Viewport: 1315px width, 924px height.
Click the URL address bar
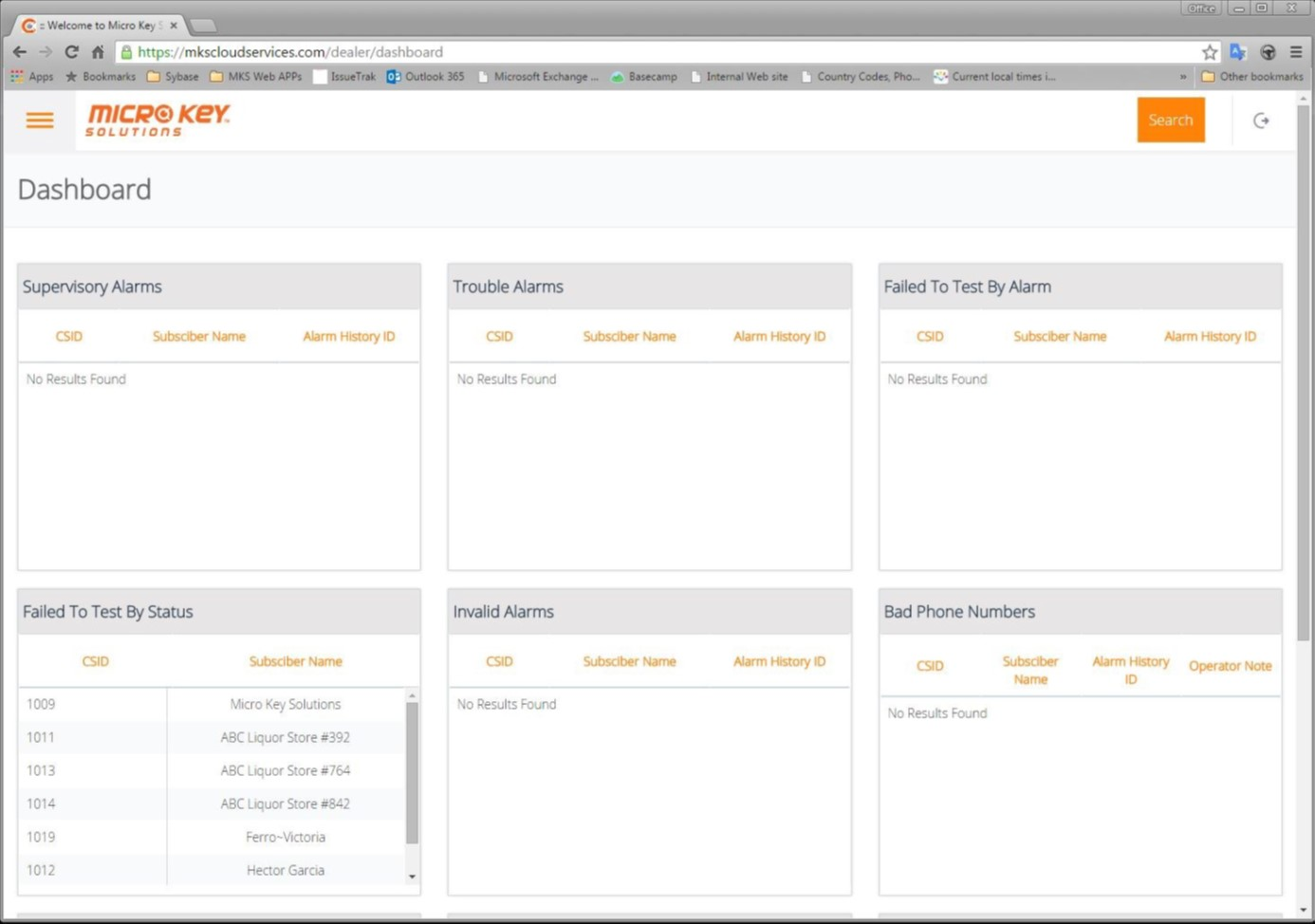(664, 52)
